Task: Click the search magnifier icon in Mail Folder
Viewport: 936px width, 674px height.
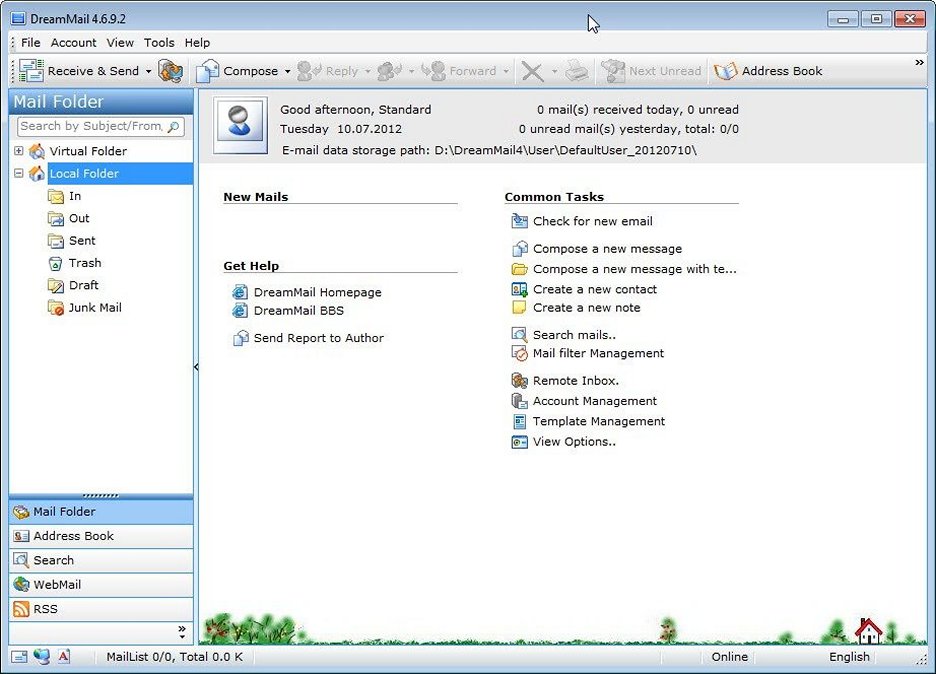Action: tap(173, 127)
